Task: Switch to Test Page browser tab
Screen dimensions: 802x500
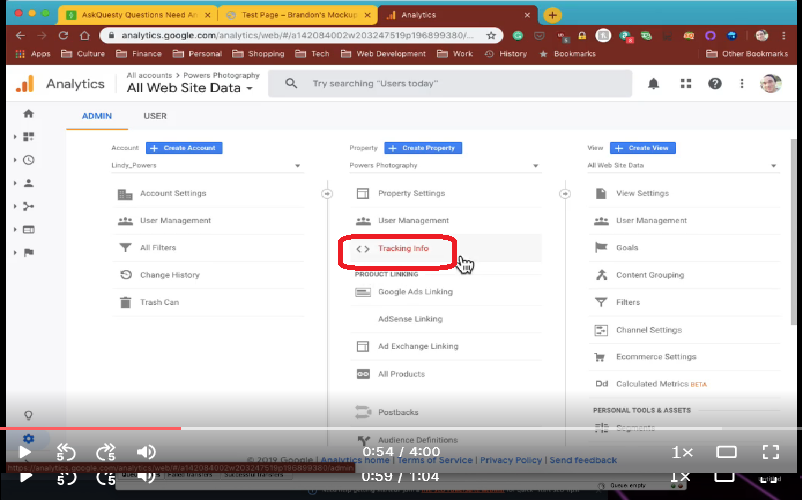Action: click(299, 15)
